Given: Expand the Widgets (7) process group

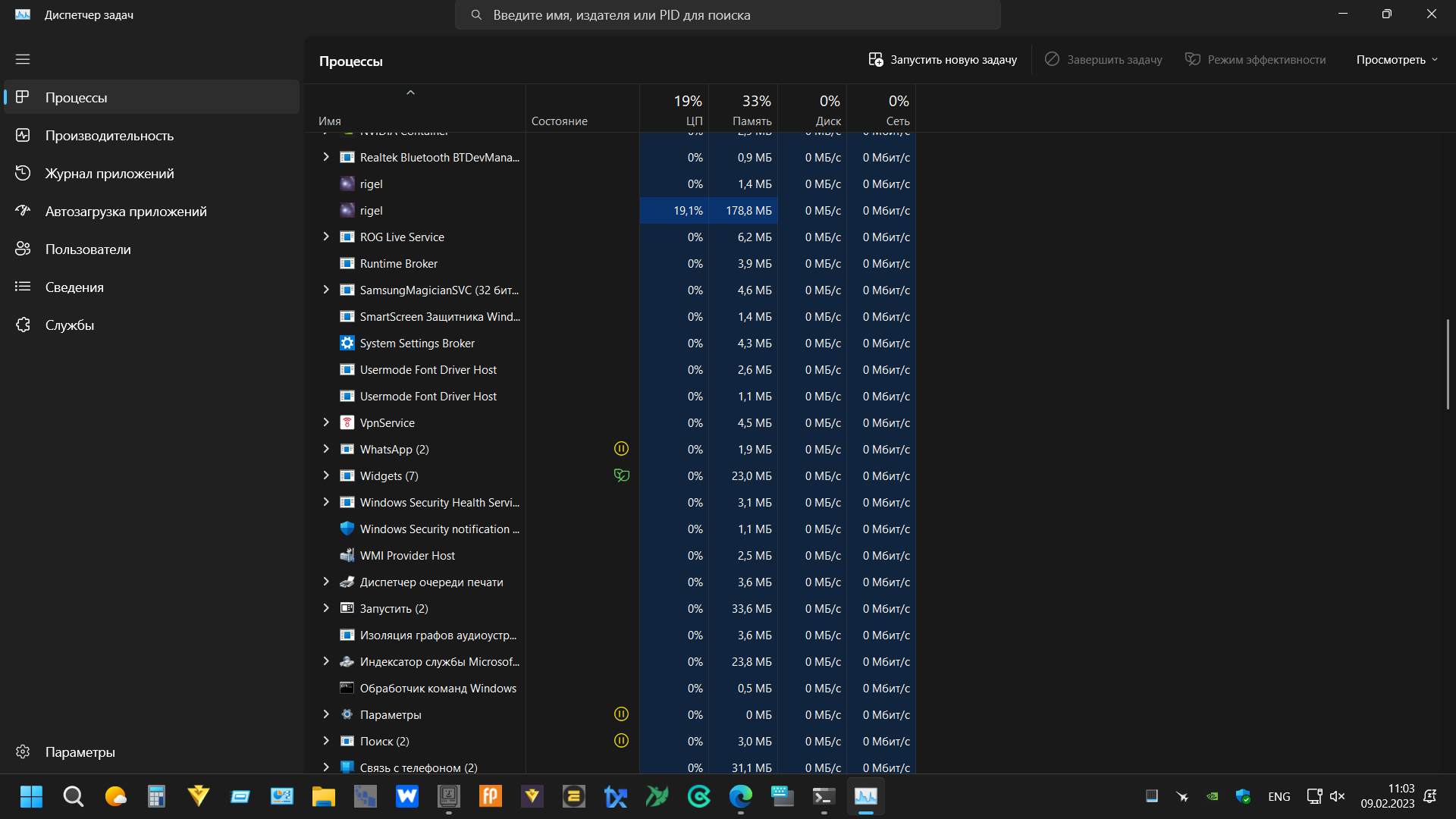Looking at the screenshot, I should coord(326,475).
